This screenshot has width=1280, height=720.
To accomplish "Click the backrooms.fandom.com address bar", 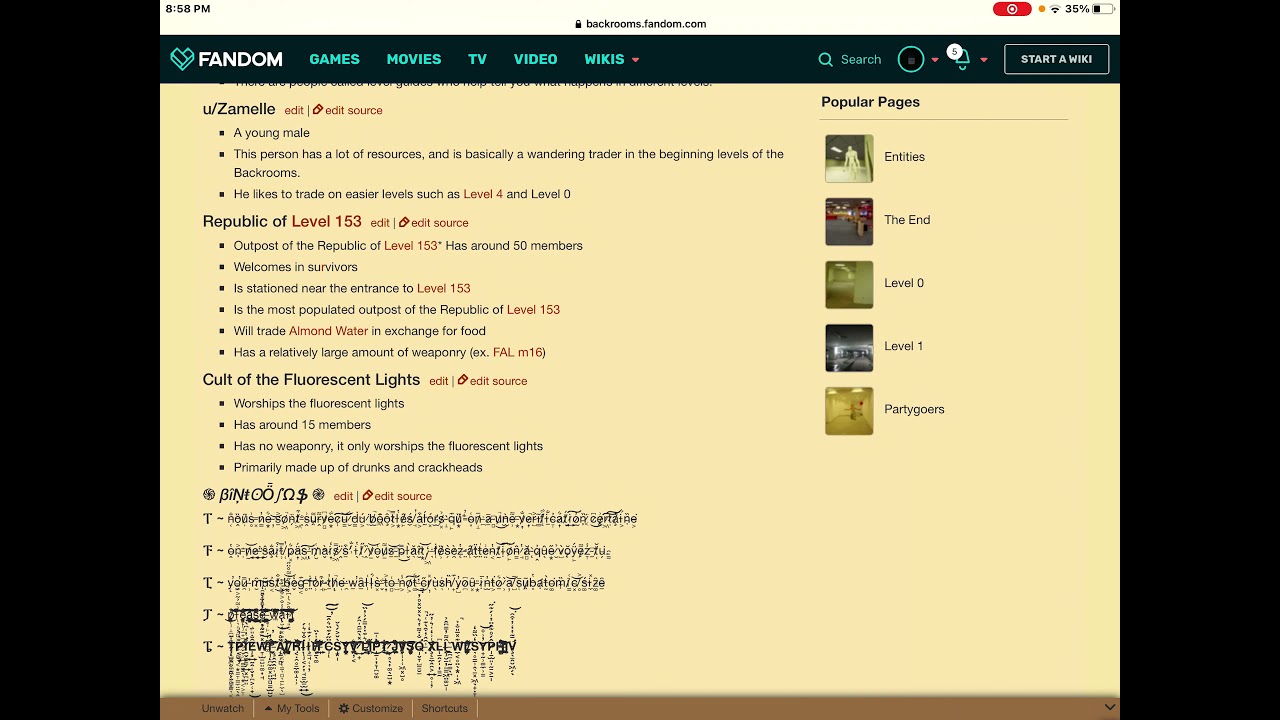I will (x=640, y=24).
